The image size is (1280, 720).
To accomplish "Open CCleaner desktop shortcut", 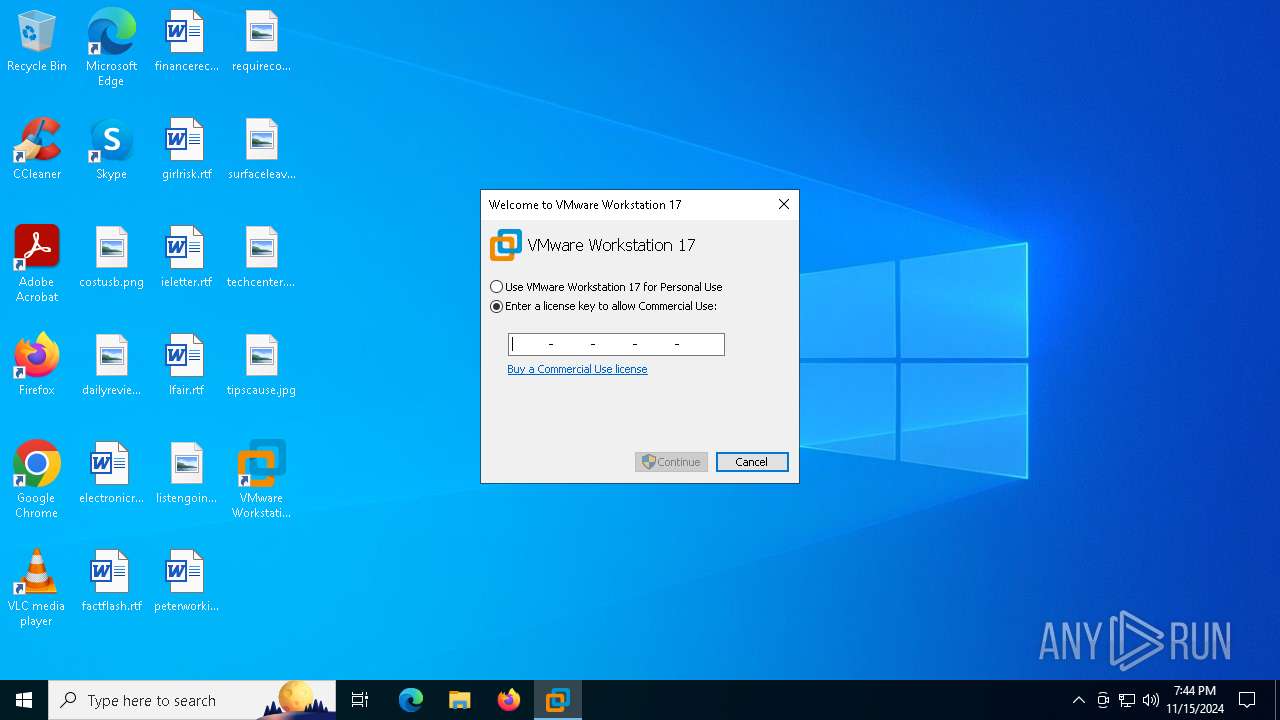I will (37, 150).
